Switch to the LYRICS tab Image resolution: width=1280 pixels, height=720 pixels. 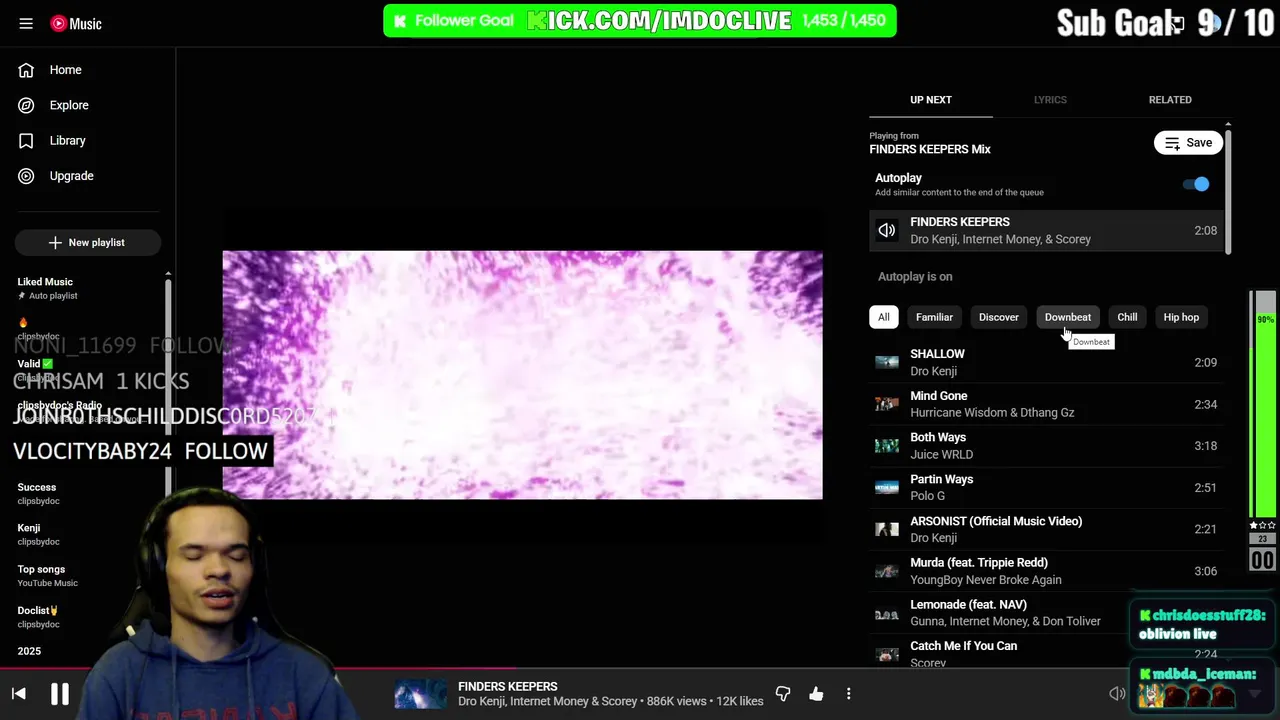[x=1050, y=100]
